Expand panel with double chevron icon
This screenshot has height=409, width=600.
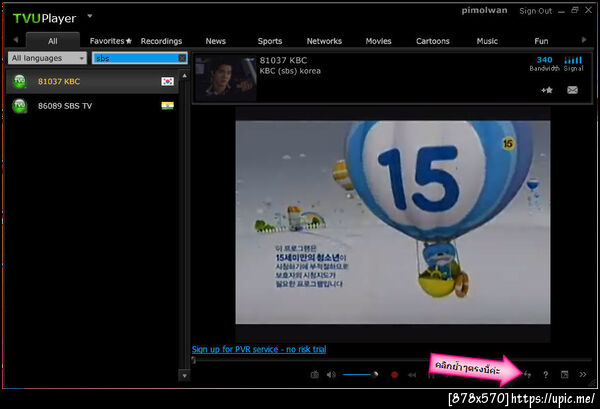(x=583, y=375)
